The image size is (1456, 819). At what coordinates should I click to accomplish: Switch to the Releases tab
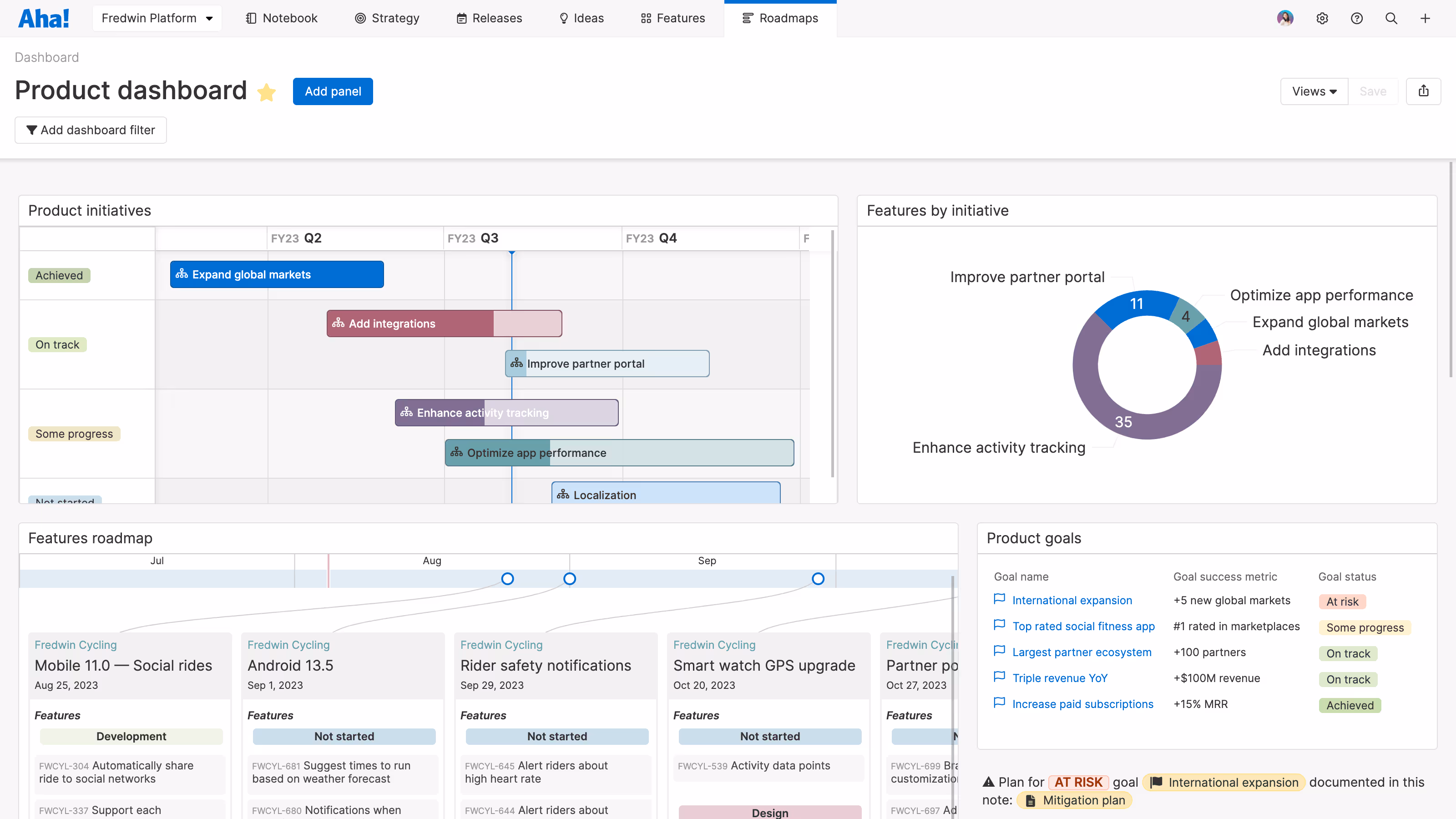click(x=489, y=18)
